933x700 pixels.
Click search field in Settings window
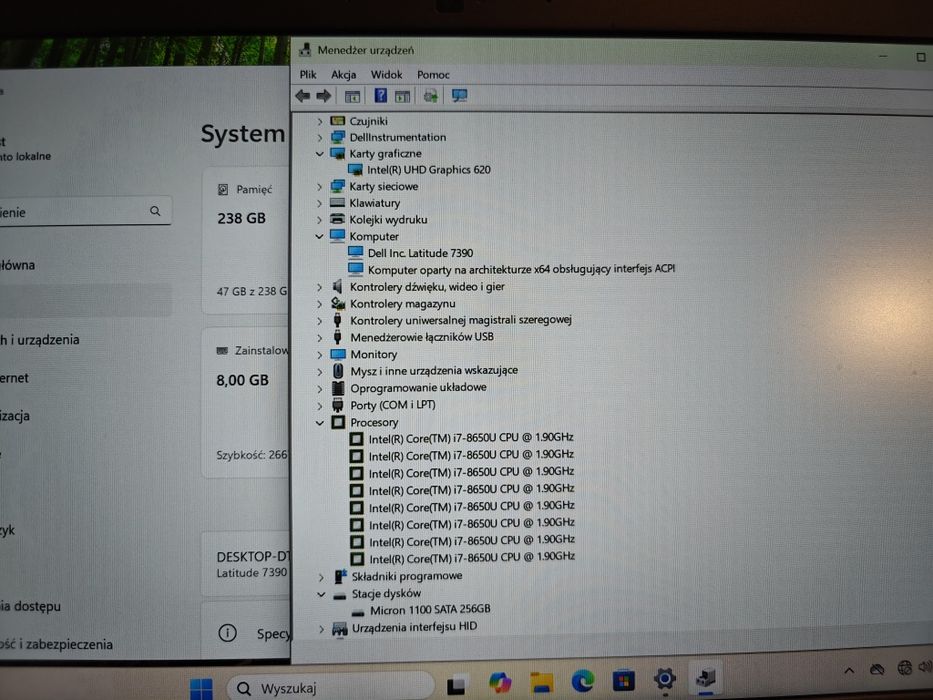pos(85,211)
